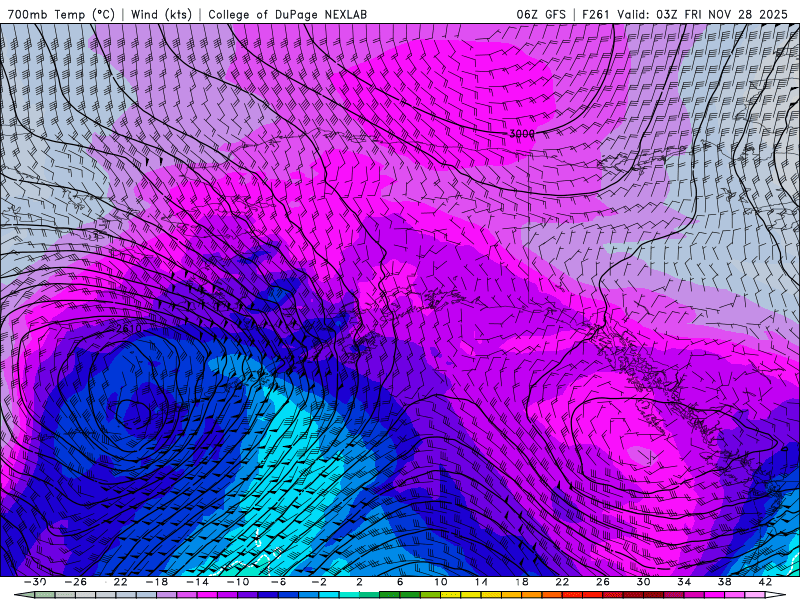
Task: Click the 'F261' forecast hour label
Action: click(595, 14)
